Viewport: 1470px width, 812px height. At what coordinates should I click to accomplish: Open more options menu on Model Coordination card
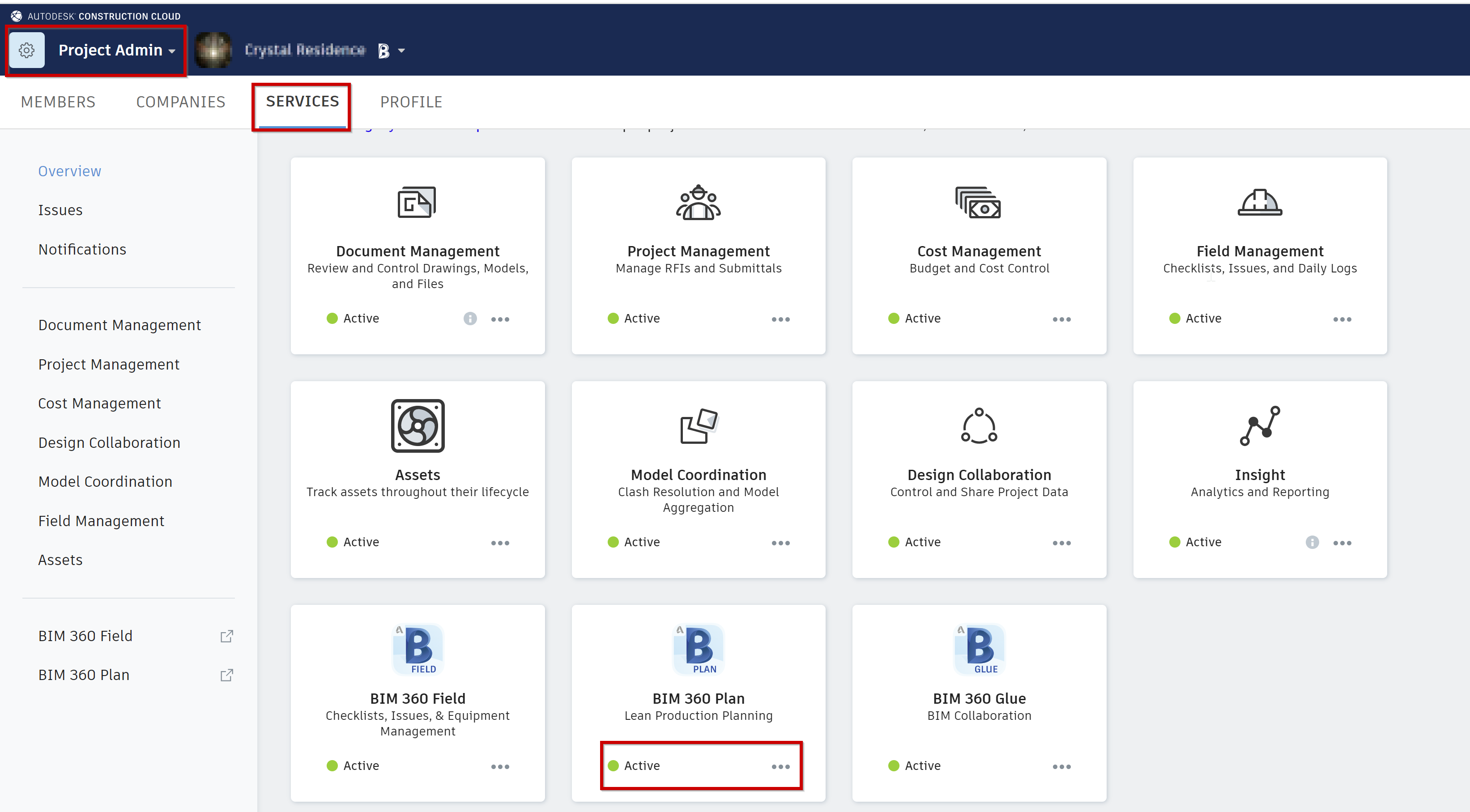tap(781, 543)
